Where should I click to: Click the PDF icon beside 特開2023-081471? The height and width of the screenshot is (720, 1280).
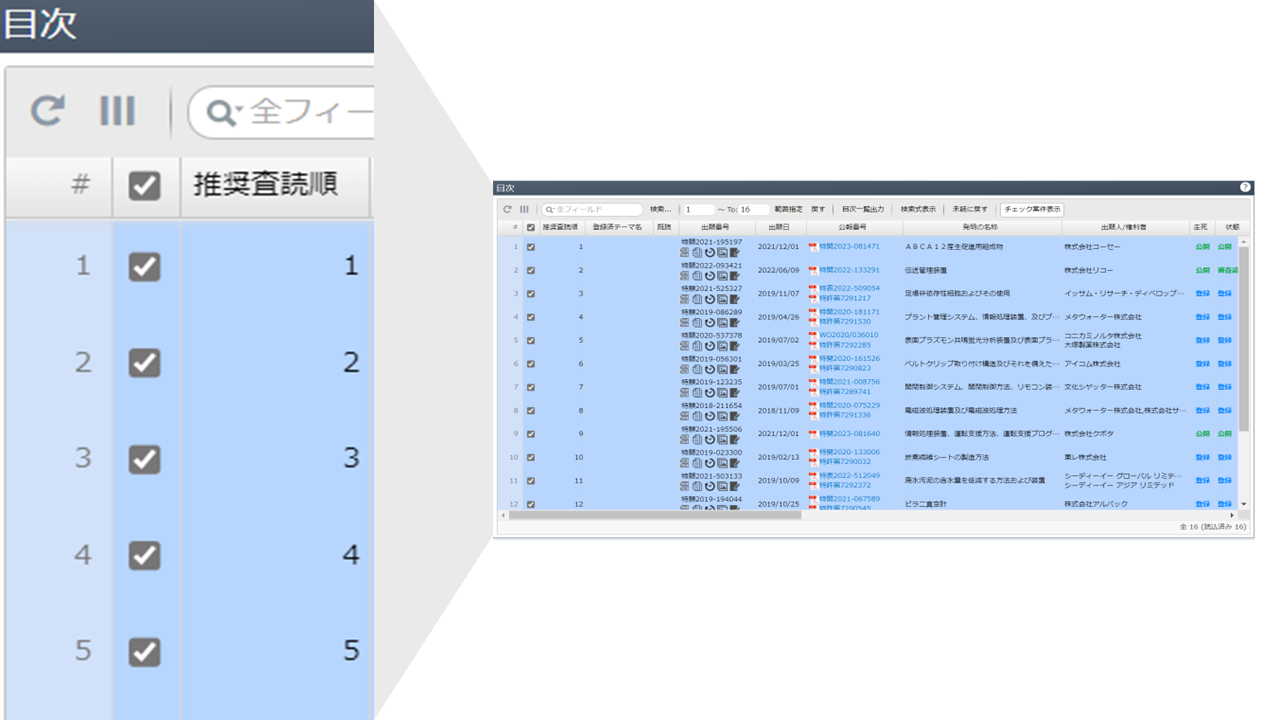click(x=813, y=246)
